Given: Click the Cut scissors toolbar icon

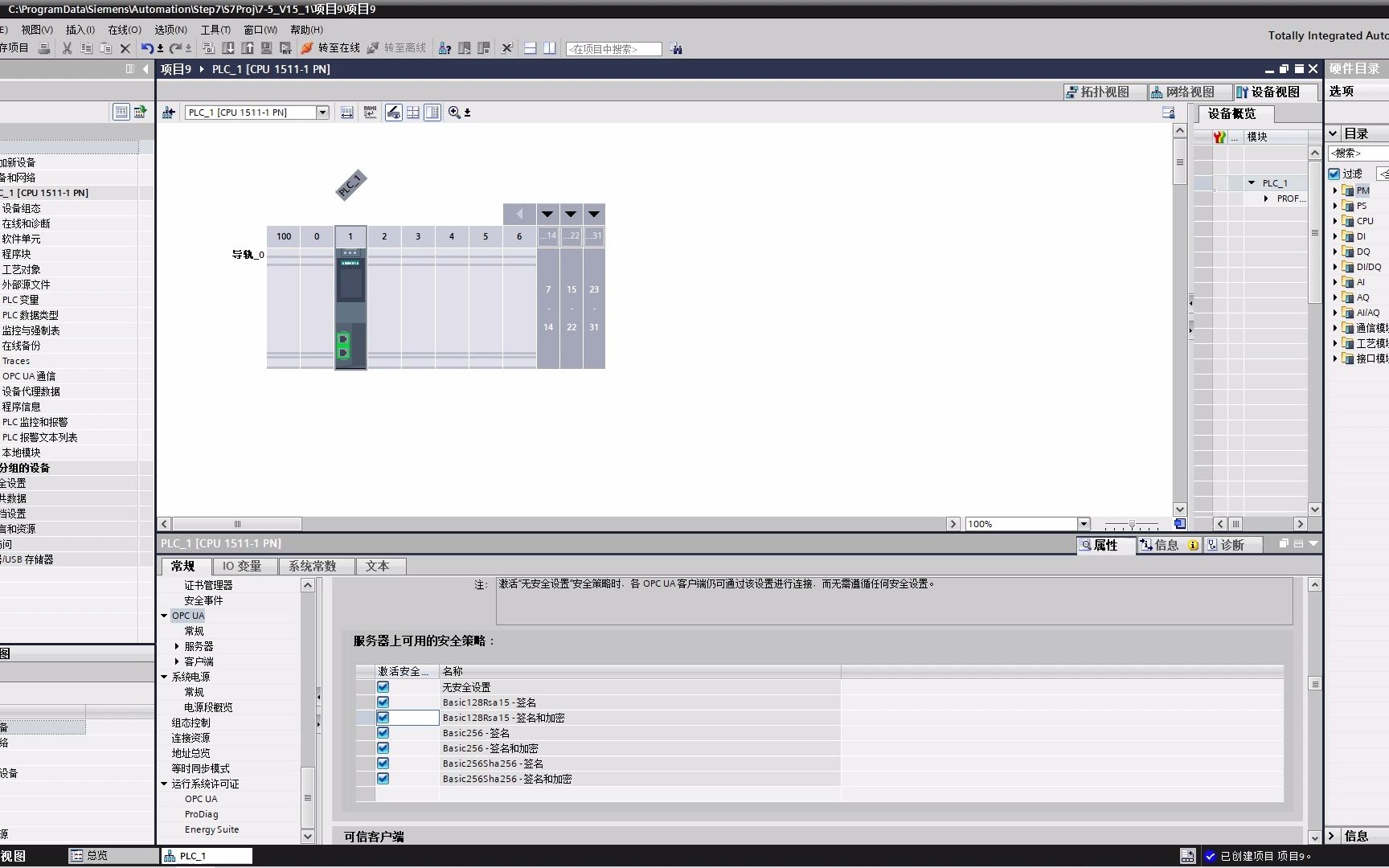Looking at the screenshot, I should tap(67, 48).
